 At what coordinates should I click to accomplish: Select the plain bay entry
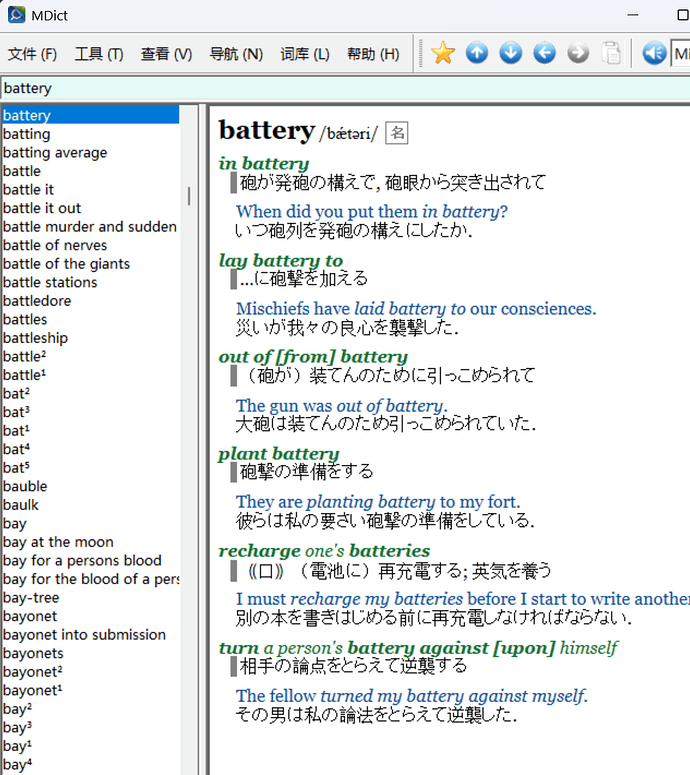(x=14, y=523)
